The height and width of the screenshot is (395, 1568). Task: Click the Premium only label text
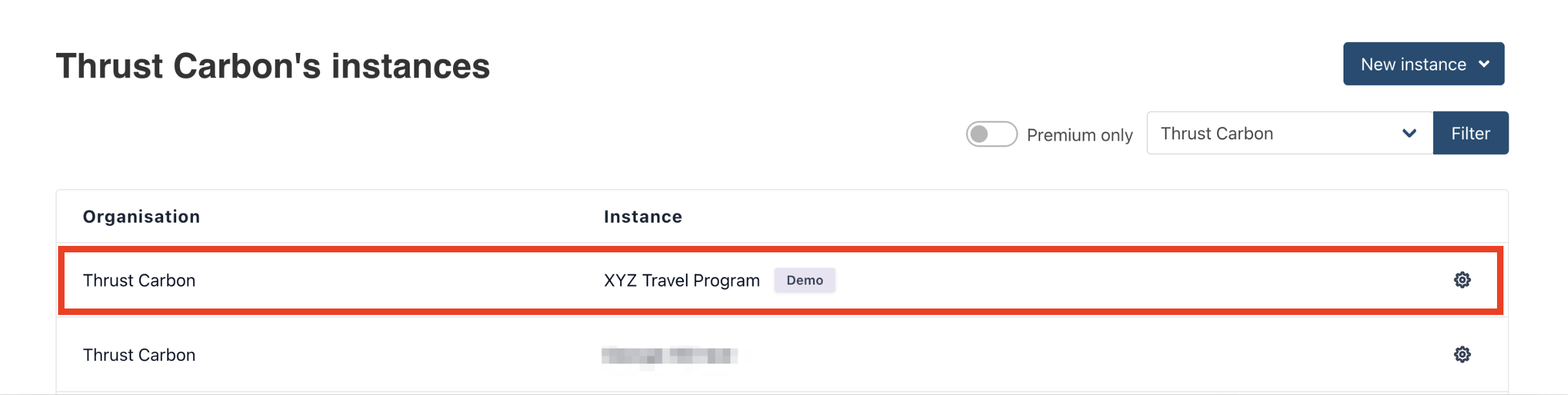(1079, 135)
